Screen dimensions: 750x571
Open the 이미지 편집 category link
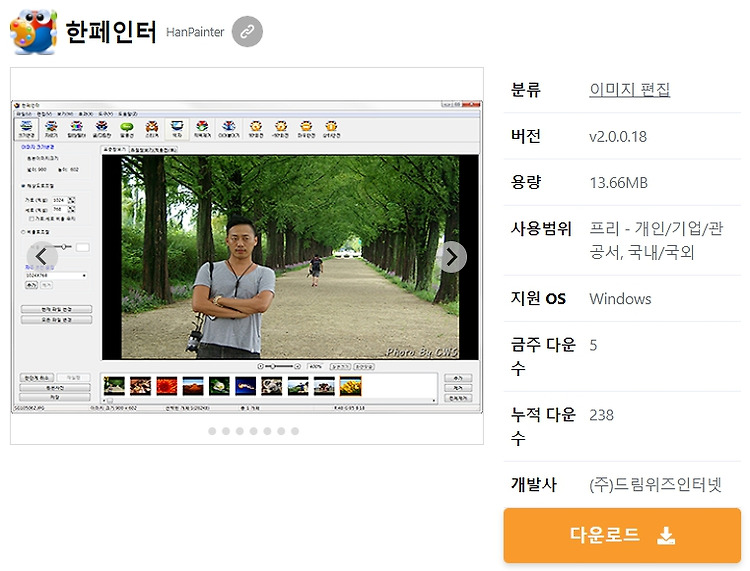(629, 89)
